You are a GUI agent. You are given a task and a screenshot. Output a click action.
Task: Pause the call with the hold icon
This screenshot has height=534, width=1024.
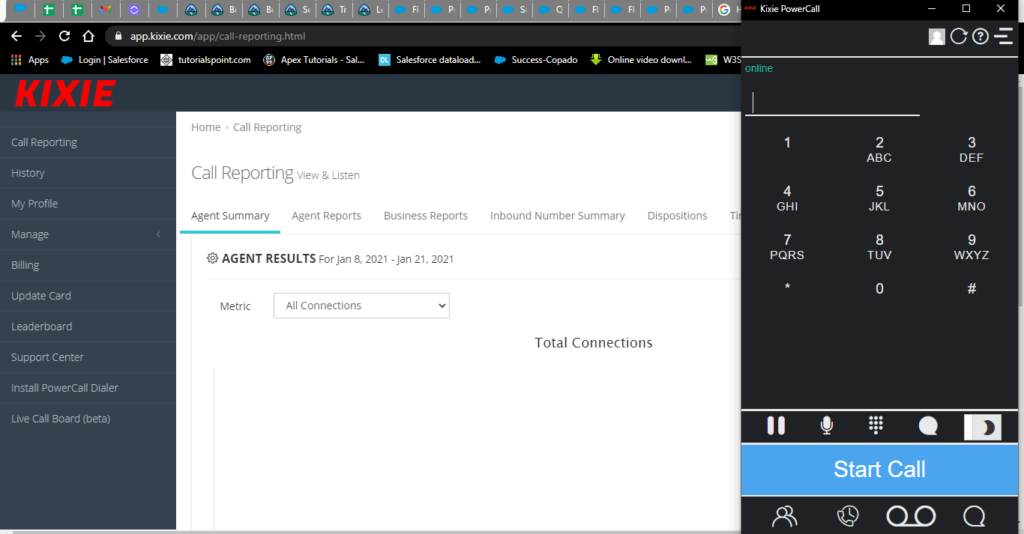pos(776,426)
